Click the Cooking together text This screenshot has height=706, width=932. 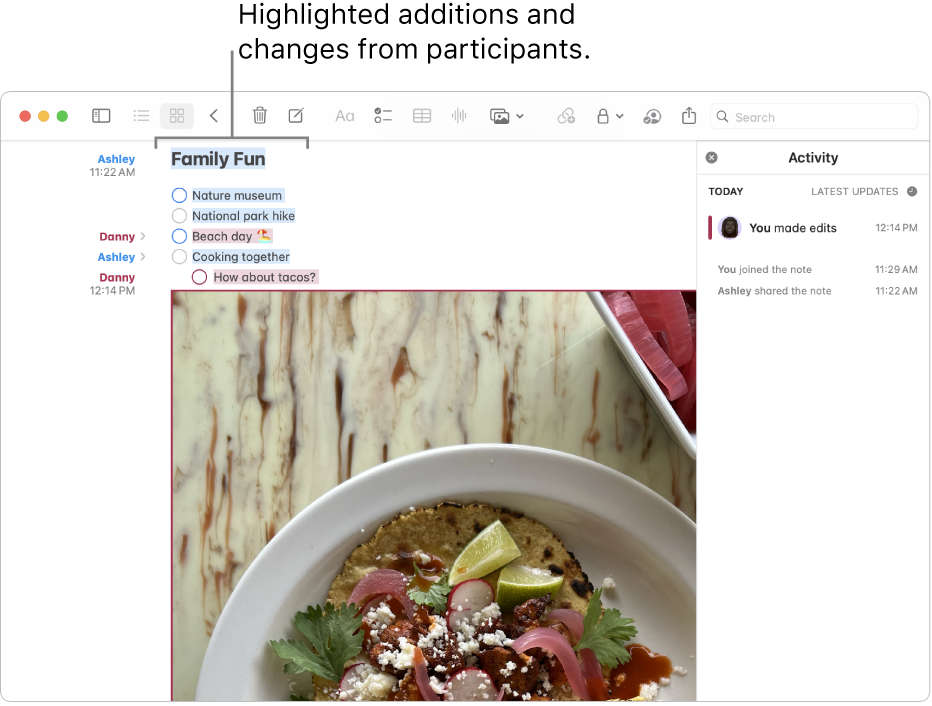[241, 257]
